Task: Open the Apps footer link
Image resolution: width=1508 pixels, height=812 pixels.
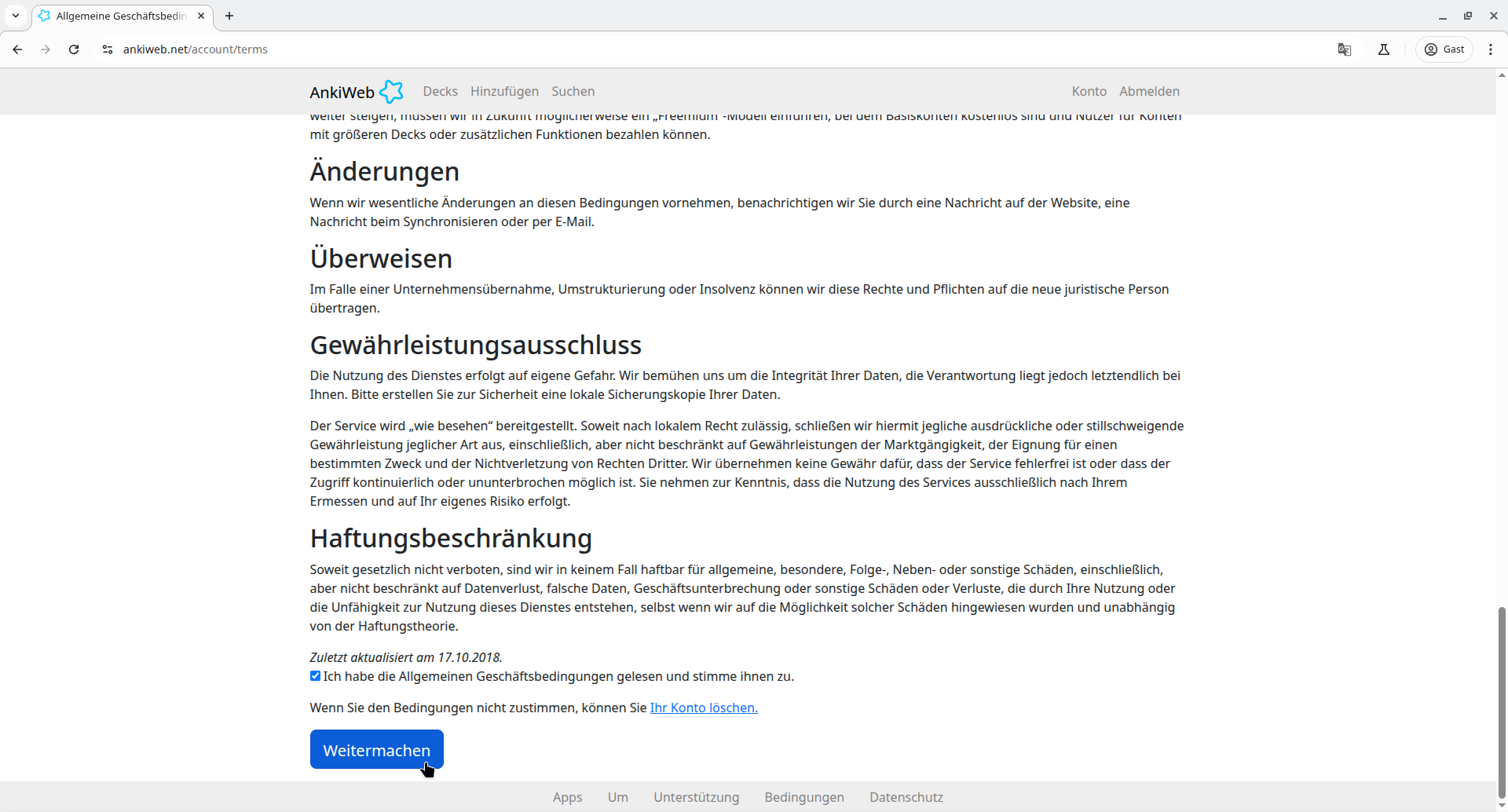Action: (x=567, y=797)
